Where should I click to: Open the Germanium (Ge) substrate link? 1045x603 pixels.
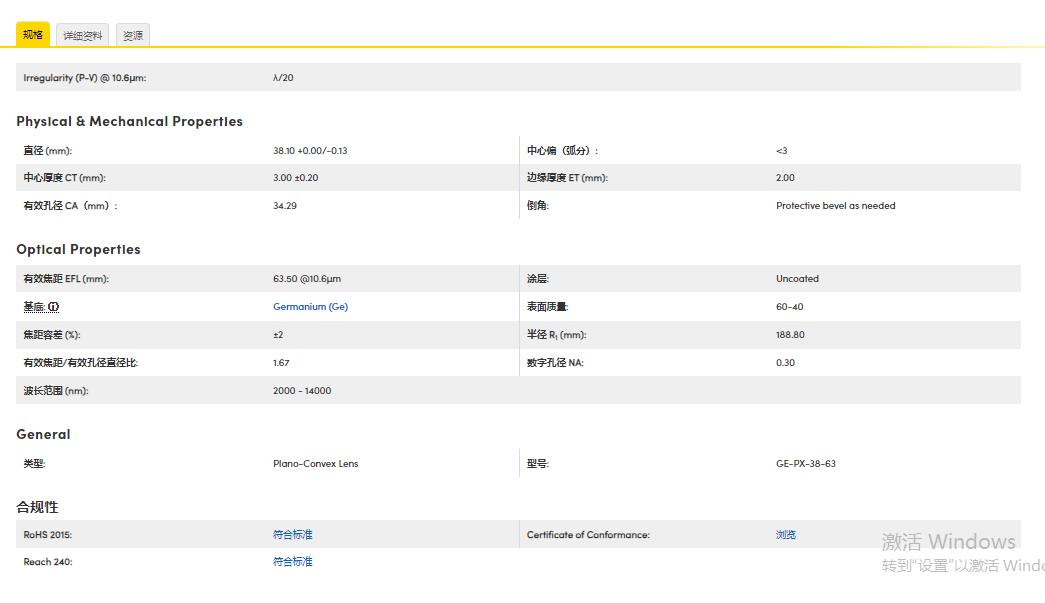(x=310, y=307)
